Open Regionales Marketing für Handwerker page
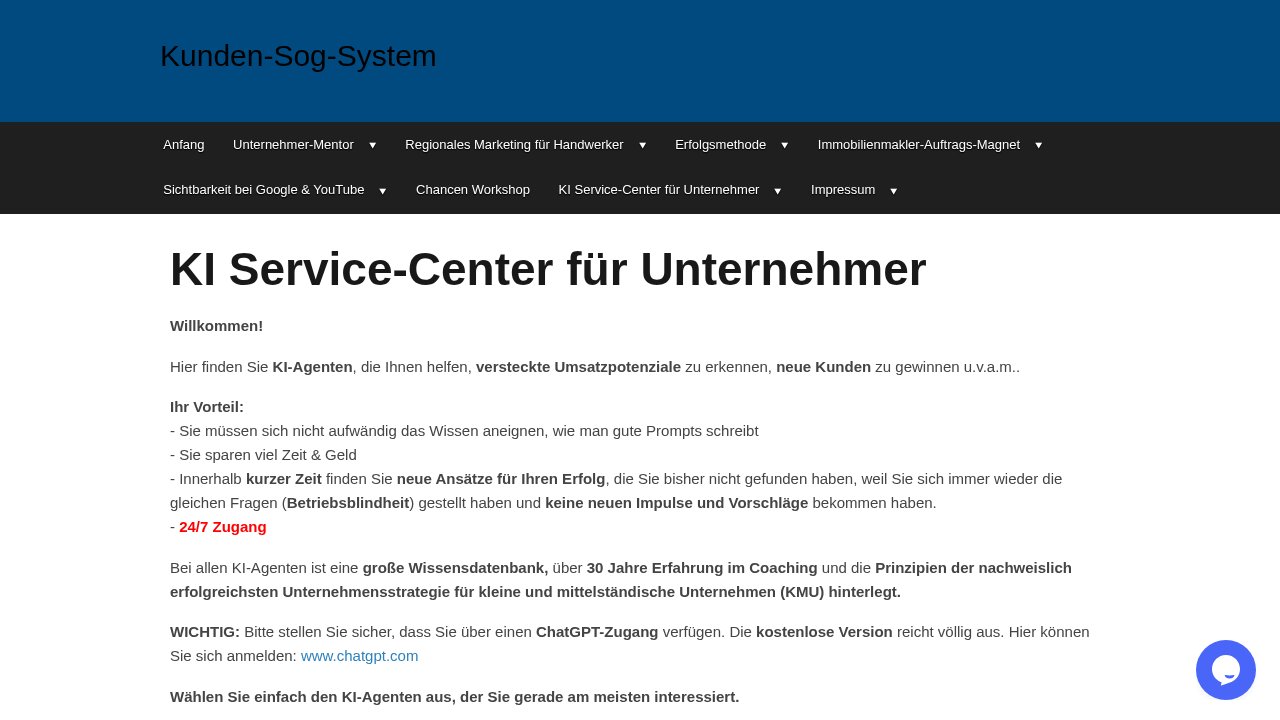The height and width of the screenshot is (720, 1280). [x=514, y=145]
